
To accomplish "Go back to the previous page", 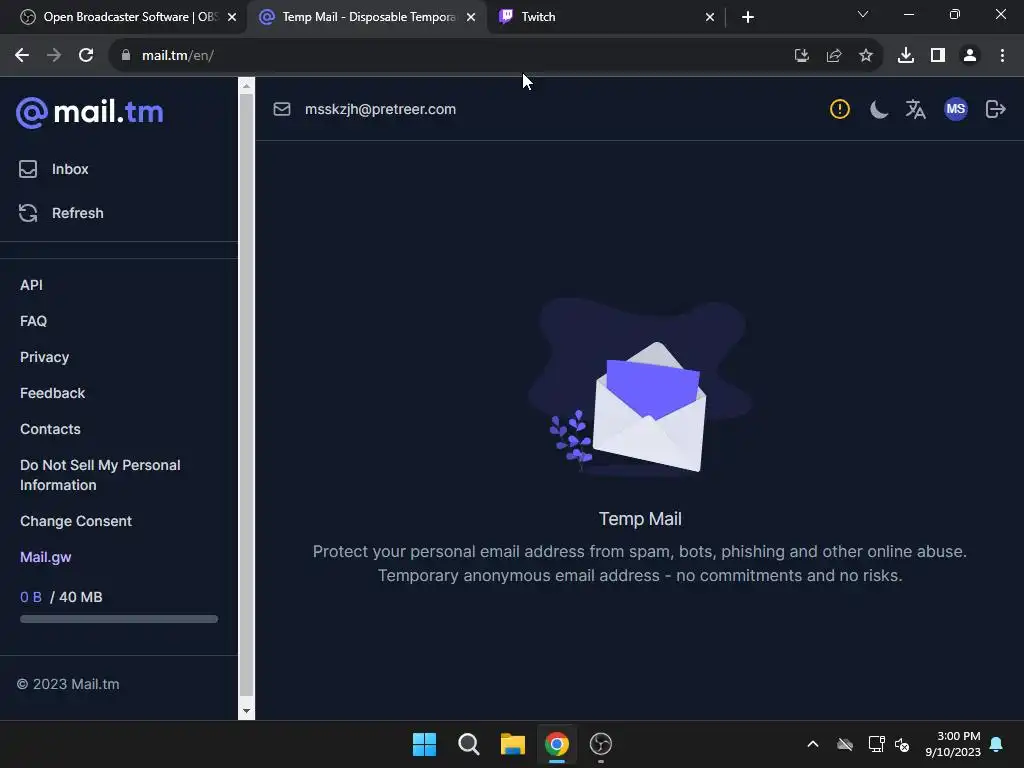I will click(x=22, y=56).
